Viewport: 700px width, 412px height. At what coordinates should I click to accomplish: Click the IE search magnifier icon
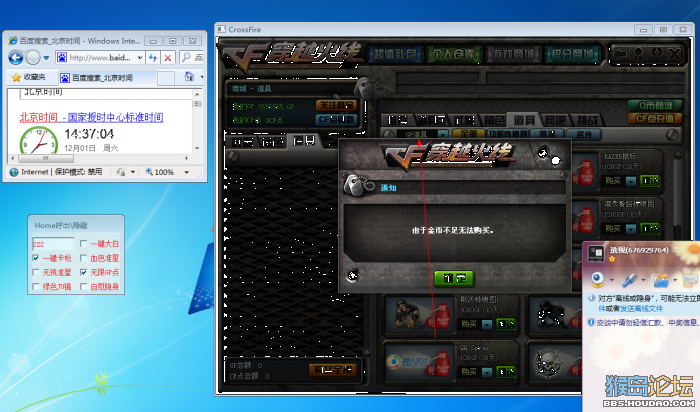pyautogui.click(x=186, y=57)
